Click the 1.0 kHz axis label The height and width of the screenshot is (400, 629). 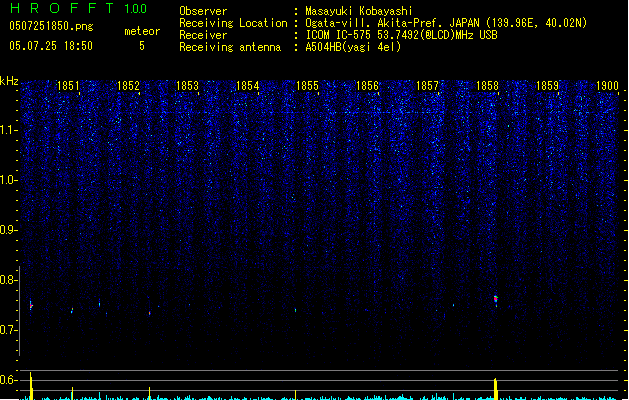coord(9,180)
